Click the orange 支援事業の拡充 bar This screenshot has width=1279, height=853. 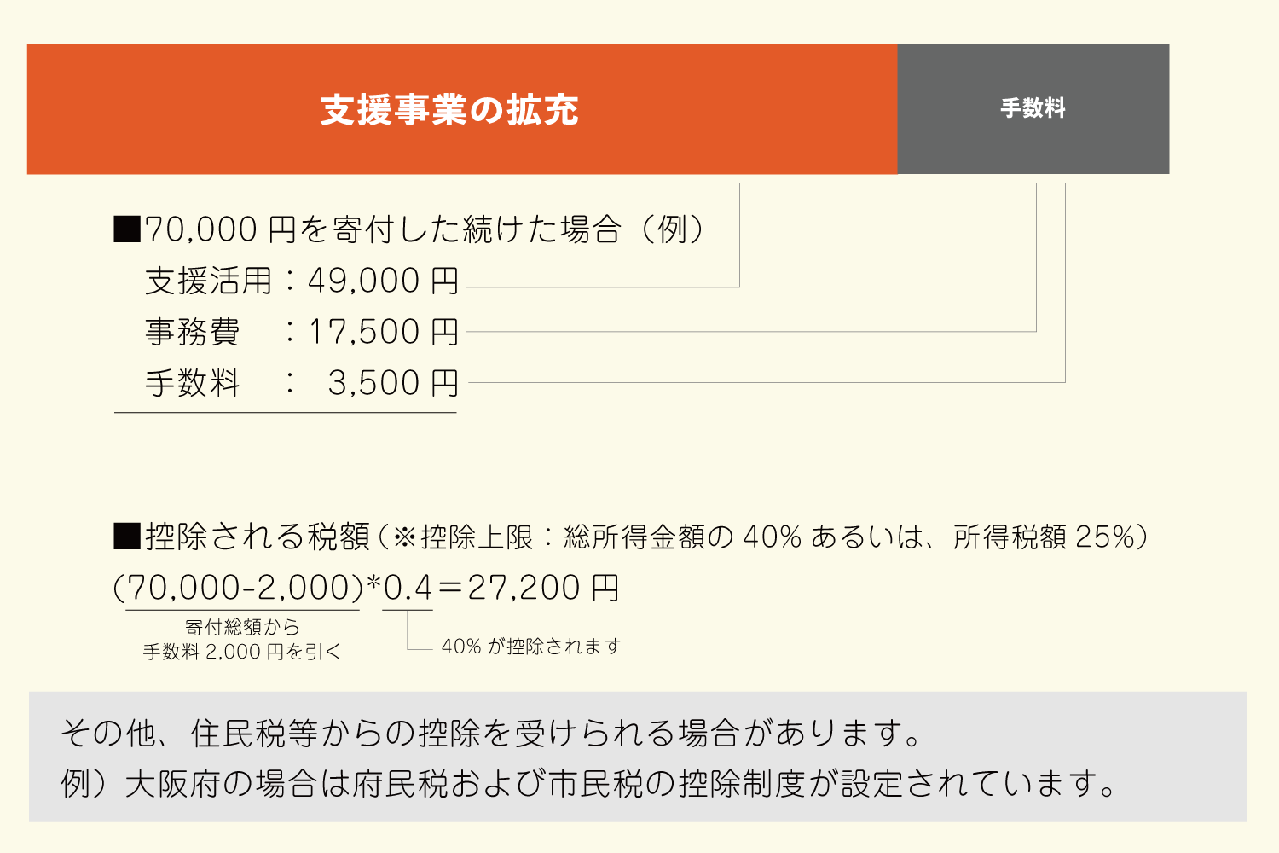click(x=462, y=109)
